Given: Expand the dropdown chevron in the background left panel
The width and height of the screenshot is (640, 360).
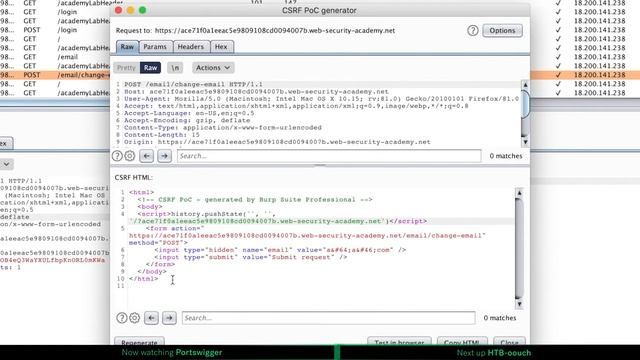Looking at the screenshot, I should point(7,164).
